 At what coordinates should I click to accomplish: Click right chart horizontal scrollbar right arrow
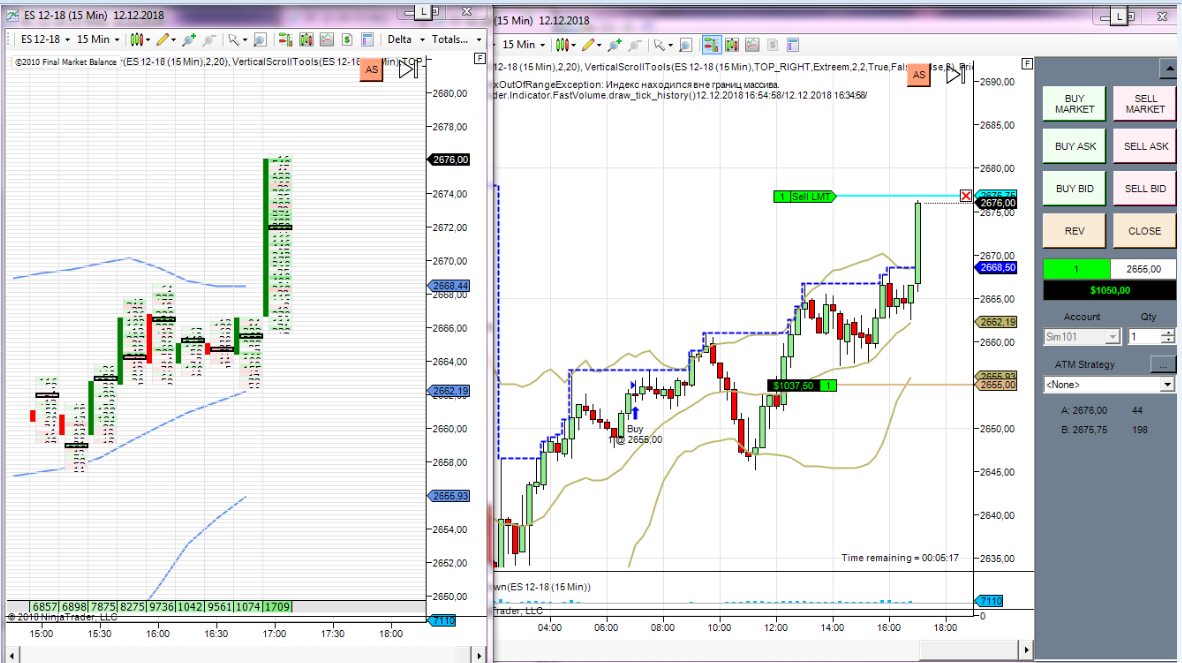[x=1025, y=649]
